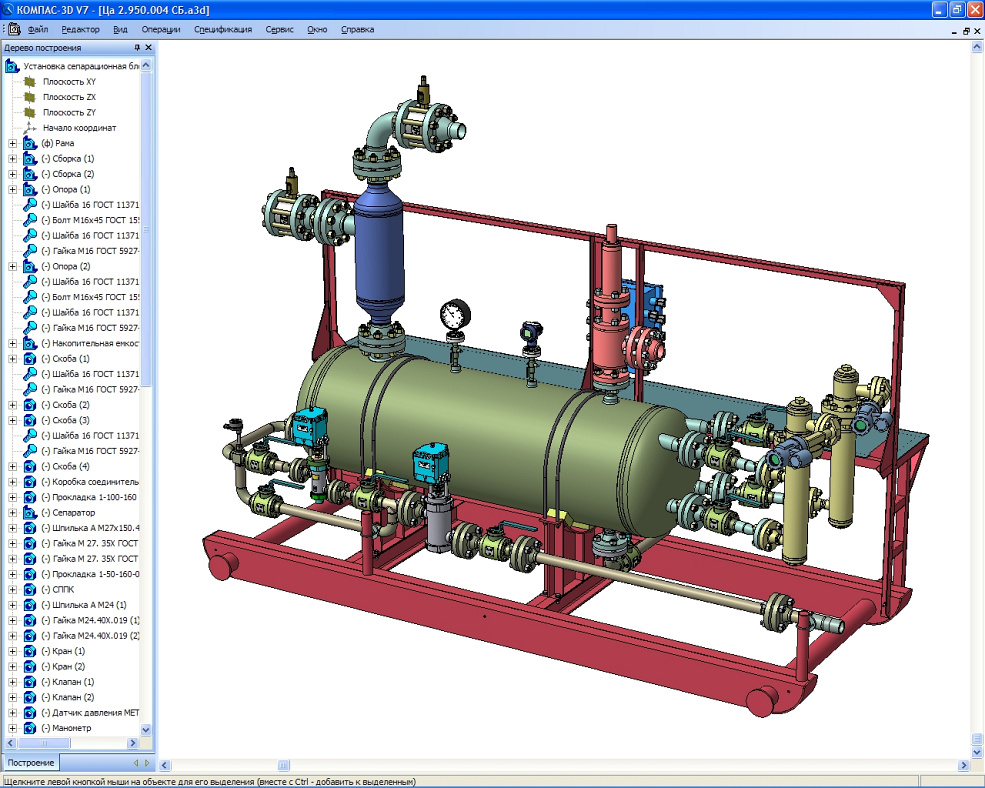Open the Спецификация menu
This screenshot has width=985, height=788.
223,29
